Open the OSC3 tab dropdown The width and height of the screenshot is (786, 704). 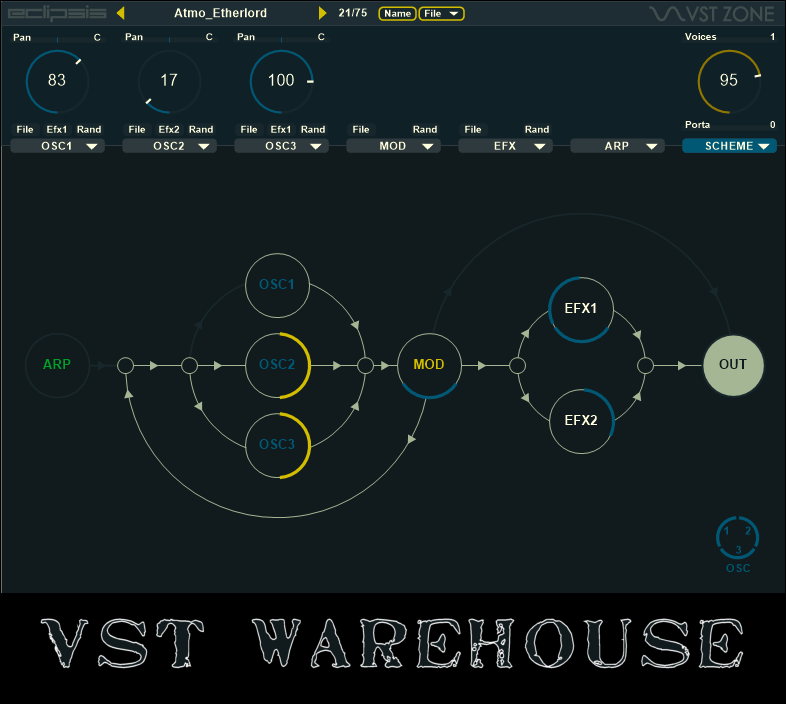pos(282,146)
